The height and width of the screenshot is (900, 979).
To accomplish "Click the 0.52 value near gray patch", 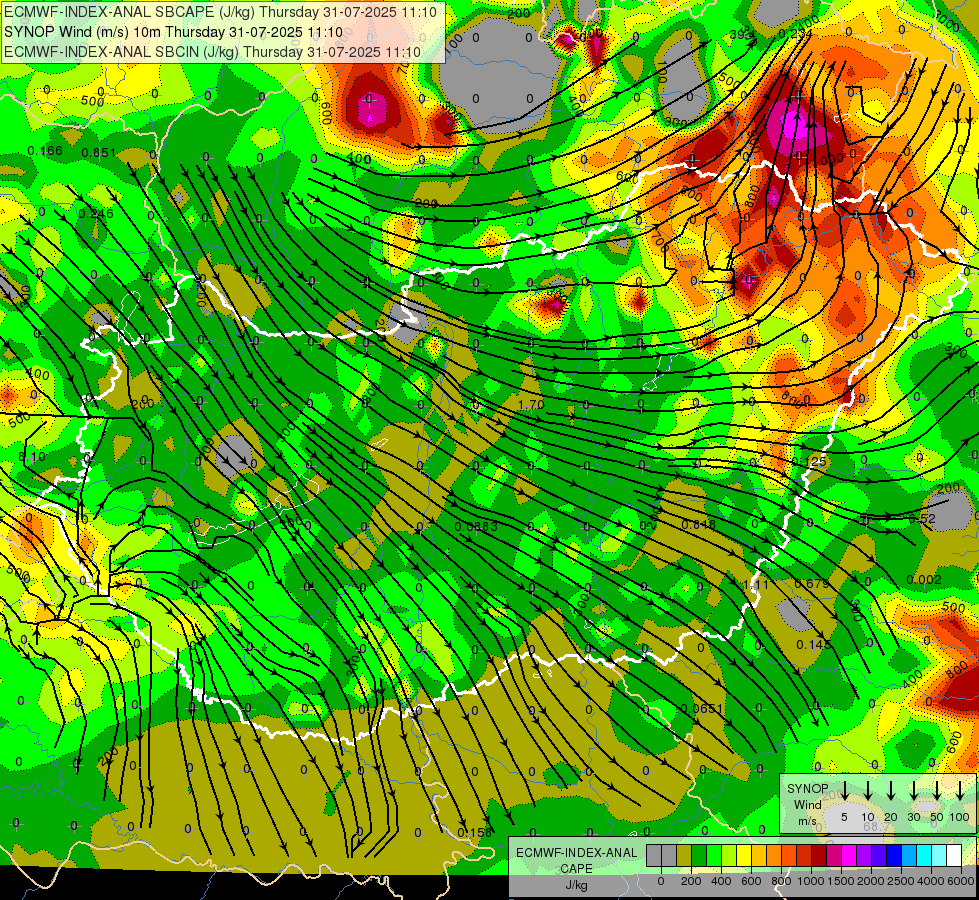I will point(922,518).
